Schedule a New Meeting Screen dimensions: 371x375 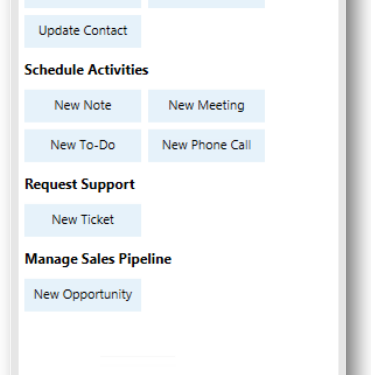(206, 106)
